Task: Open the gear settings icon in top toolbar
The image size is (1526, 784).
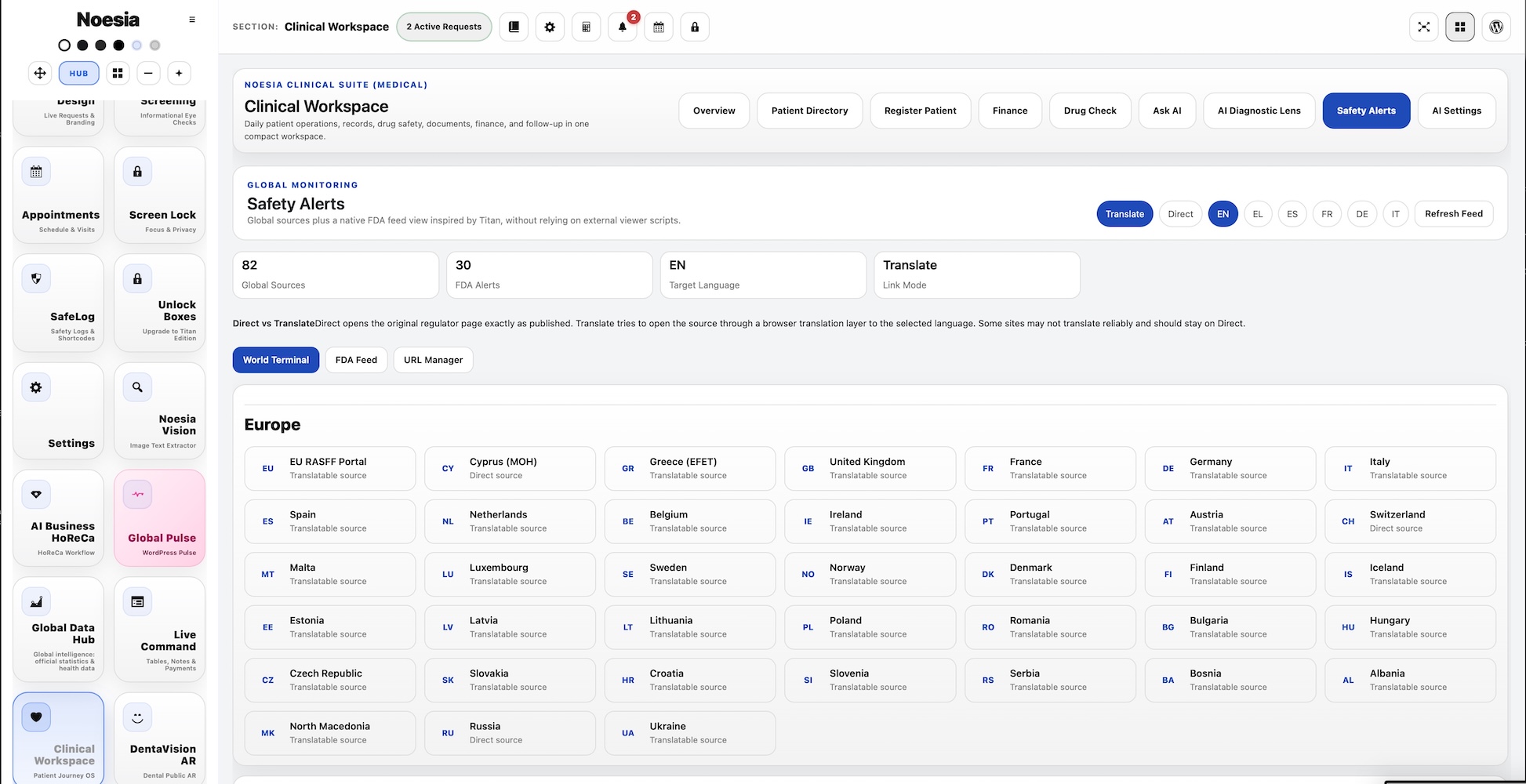Action: point(550,27)
